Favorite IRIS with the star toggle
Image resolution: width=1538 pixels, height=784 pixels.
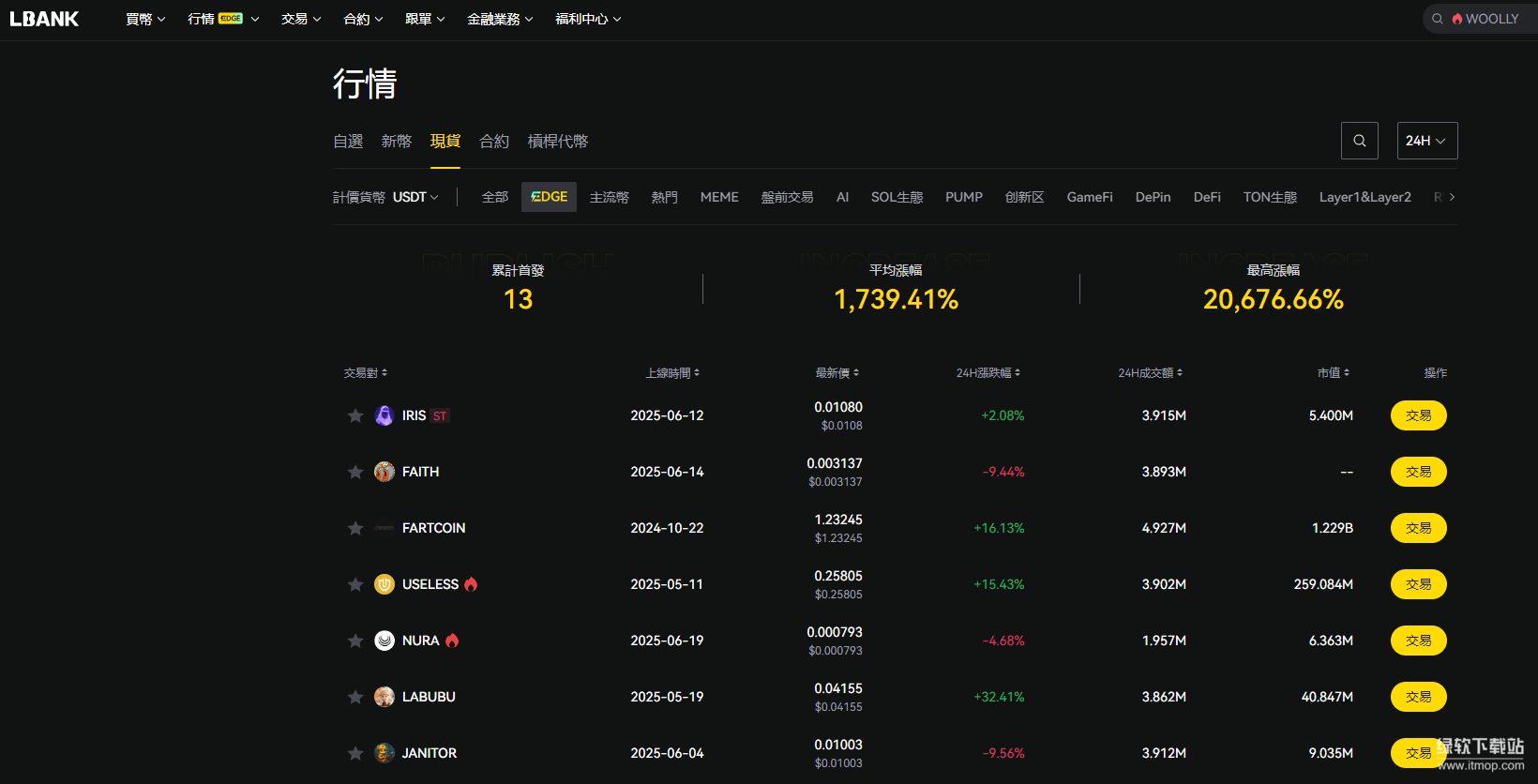click(x=355, y=415)
